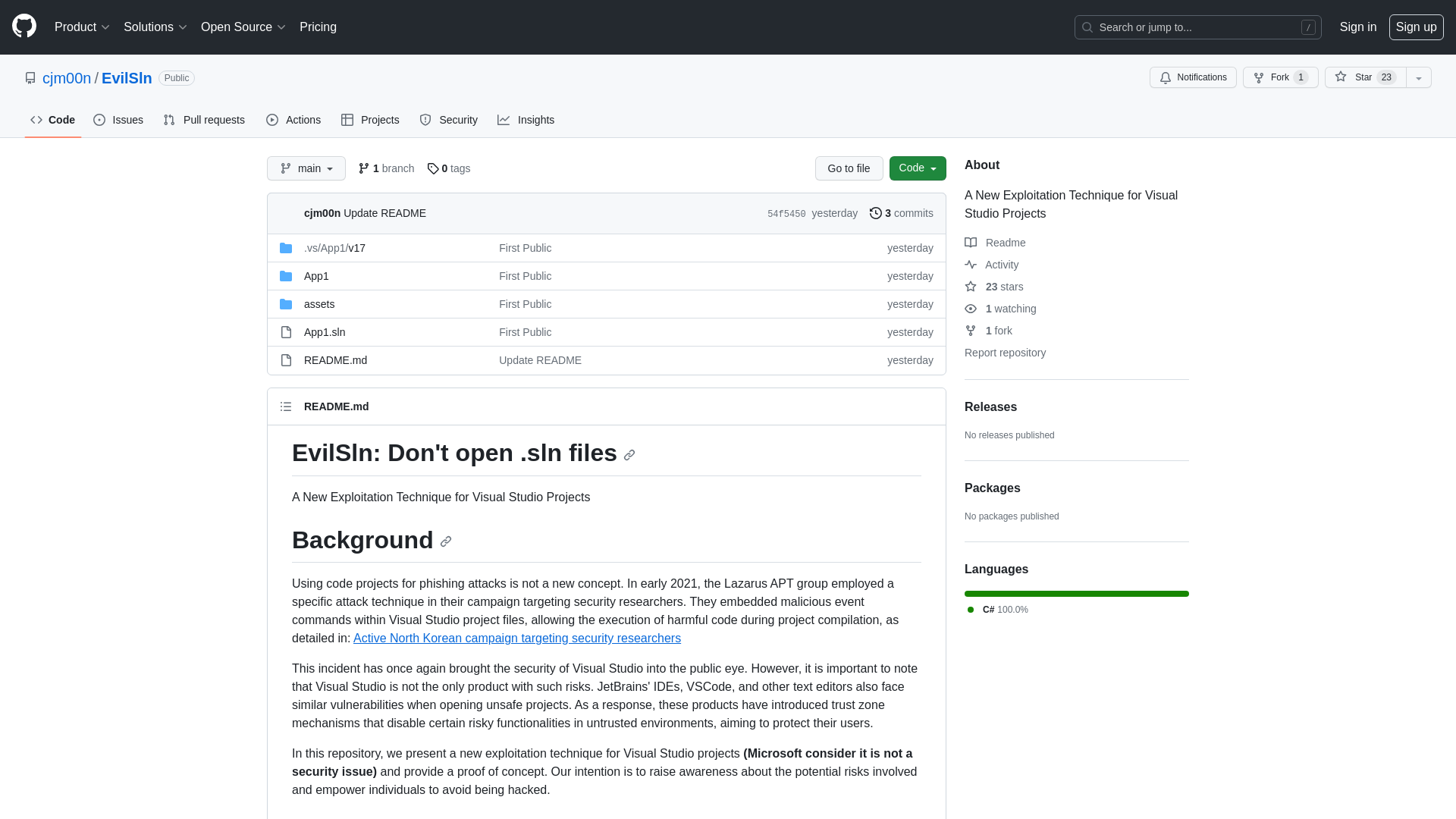Click the README.md header title
The height and width of the screenshot is (819, 1456).
tap(336, 406)
